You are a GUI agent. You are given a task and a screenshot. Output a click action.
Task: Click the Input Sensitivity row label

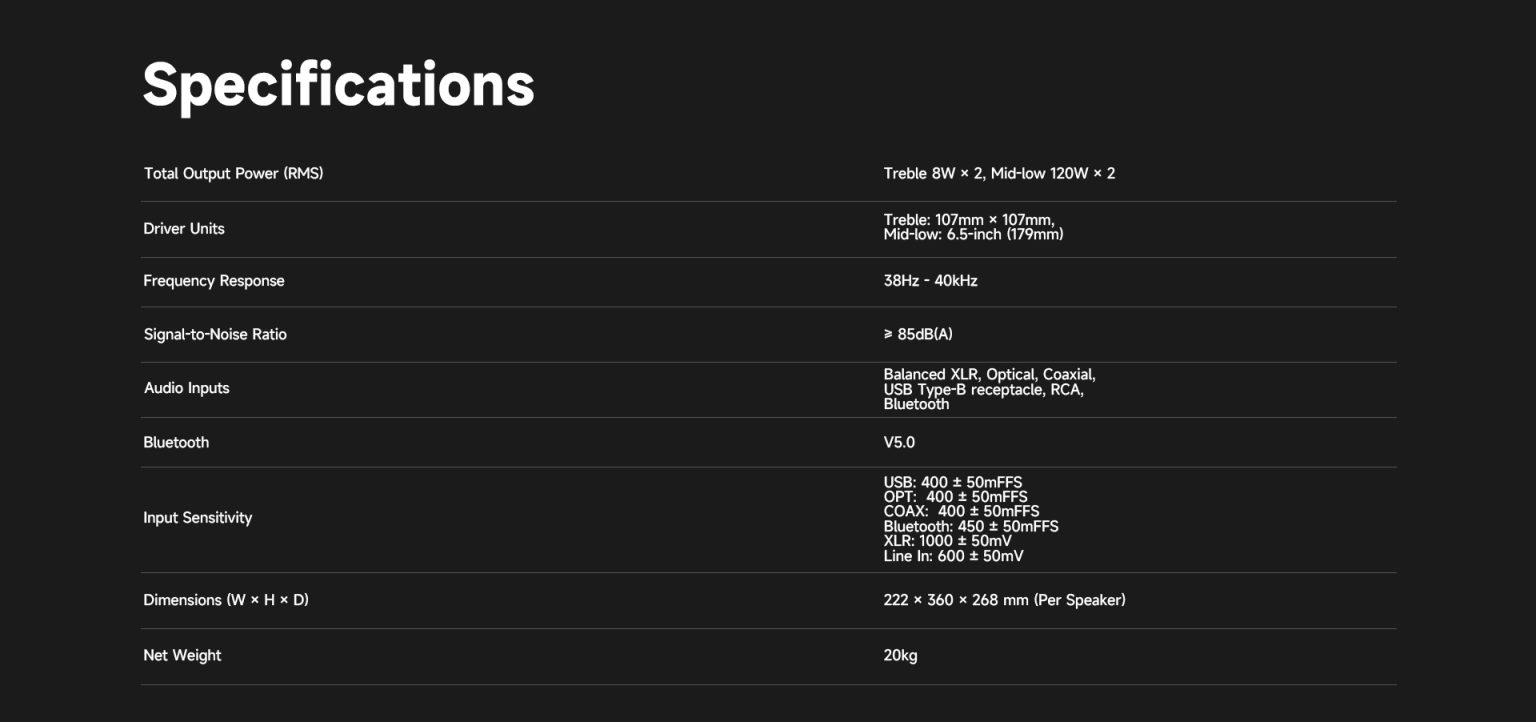[x=198, y=518]
